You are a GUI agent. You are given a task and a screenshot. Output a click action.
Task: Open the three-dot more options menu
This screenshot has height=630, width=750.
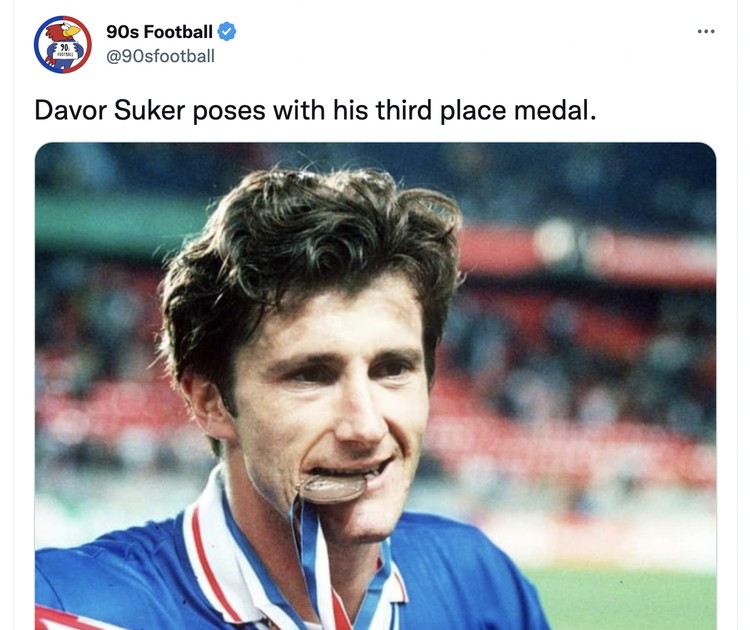(x=706, y=32)
